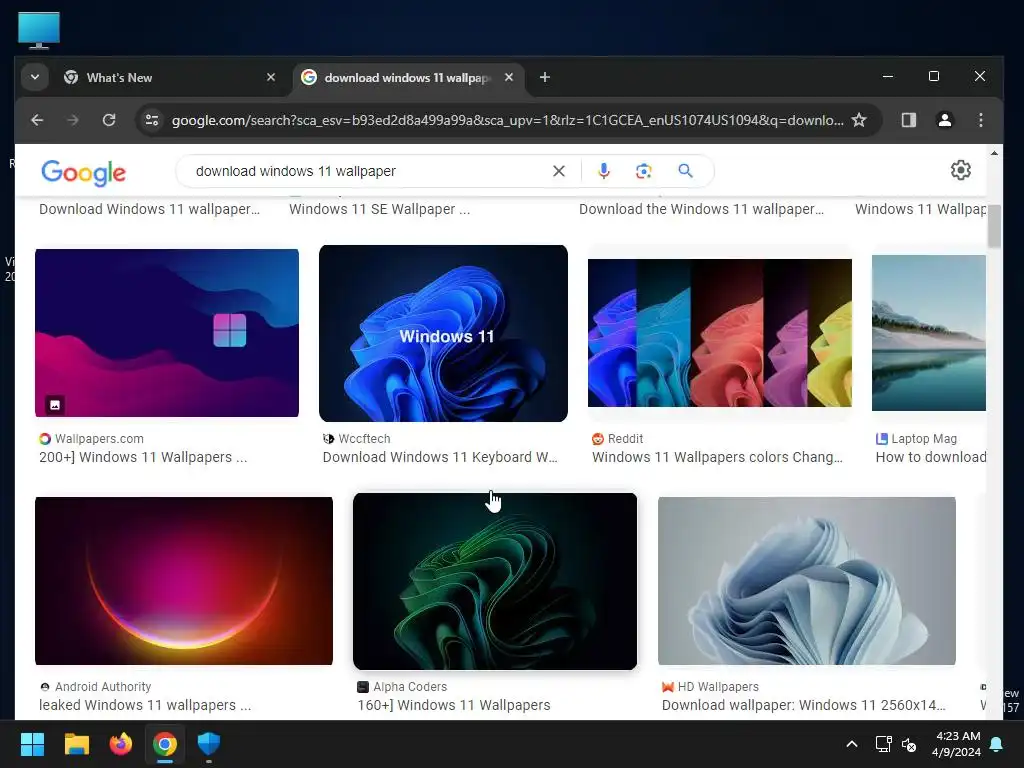Search by voice microphone icon
This screenshot has width=1024, height=768.
pyautogui.click(x=604, y=171)
